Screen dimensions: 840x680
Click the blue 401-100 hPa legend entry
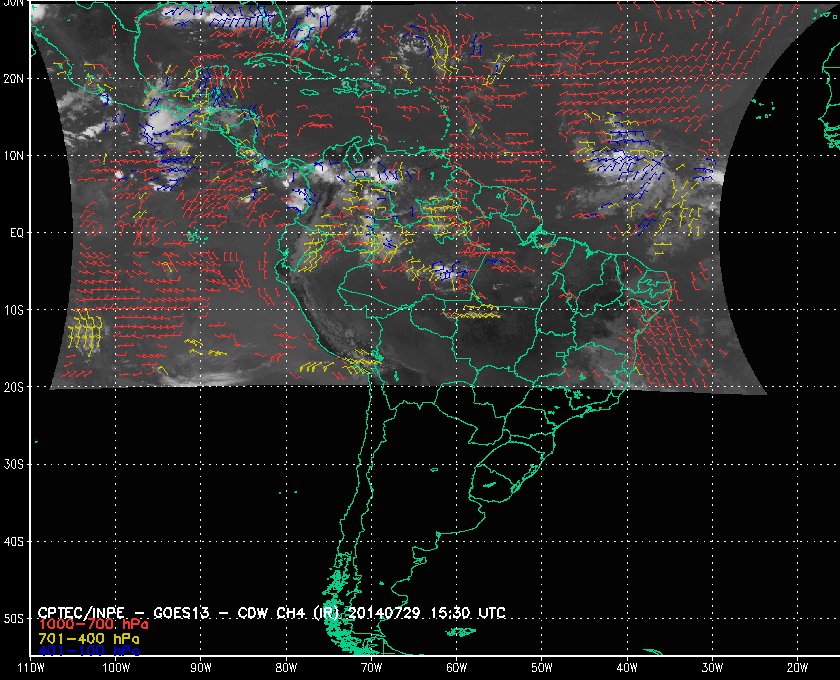pos(88,651)
